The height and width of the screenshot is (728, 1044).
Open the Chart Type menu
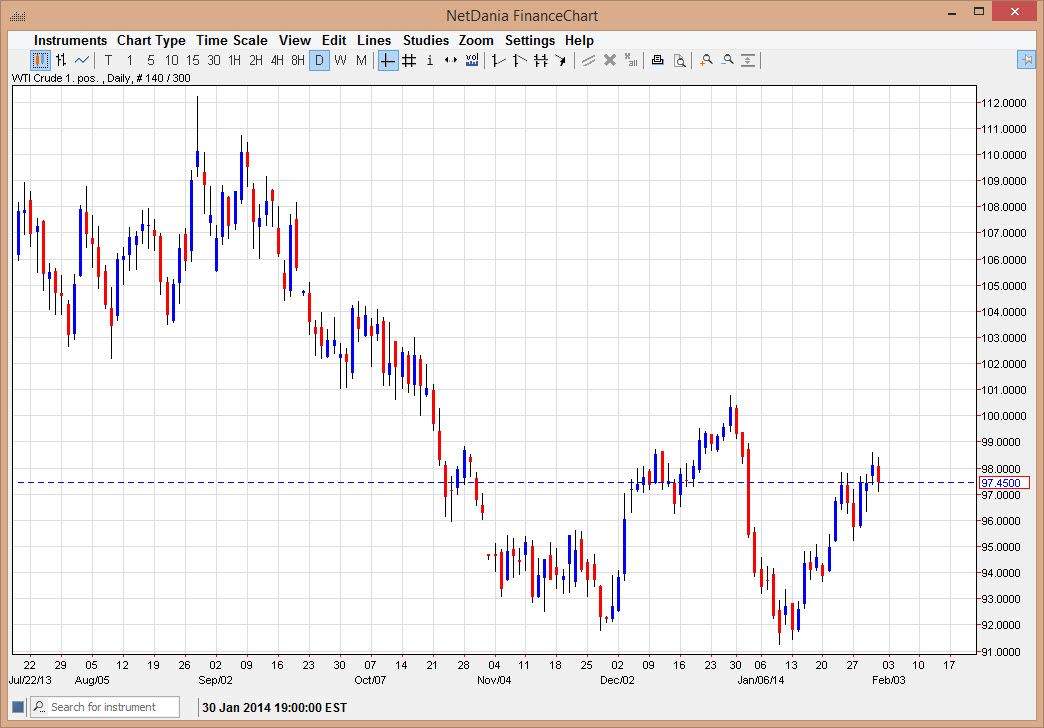[x=151, y=40]
